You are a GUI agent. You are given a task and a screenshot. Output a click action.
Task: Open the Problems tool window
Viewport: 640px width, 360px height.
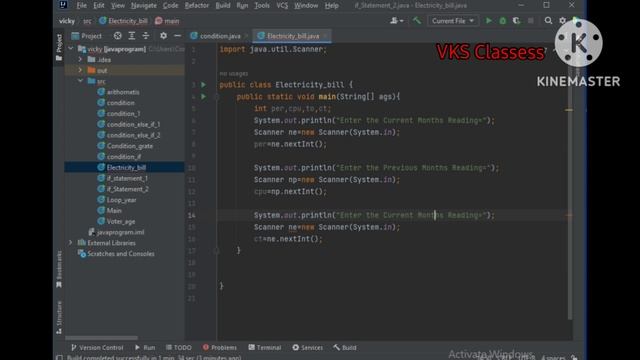[220, 347]
